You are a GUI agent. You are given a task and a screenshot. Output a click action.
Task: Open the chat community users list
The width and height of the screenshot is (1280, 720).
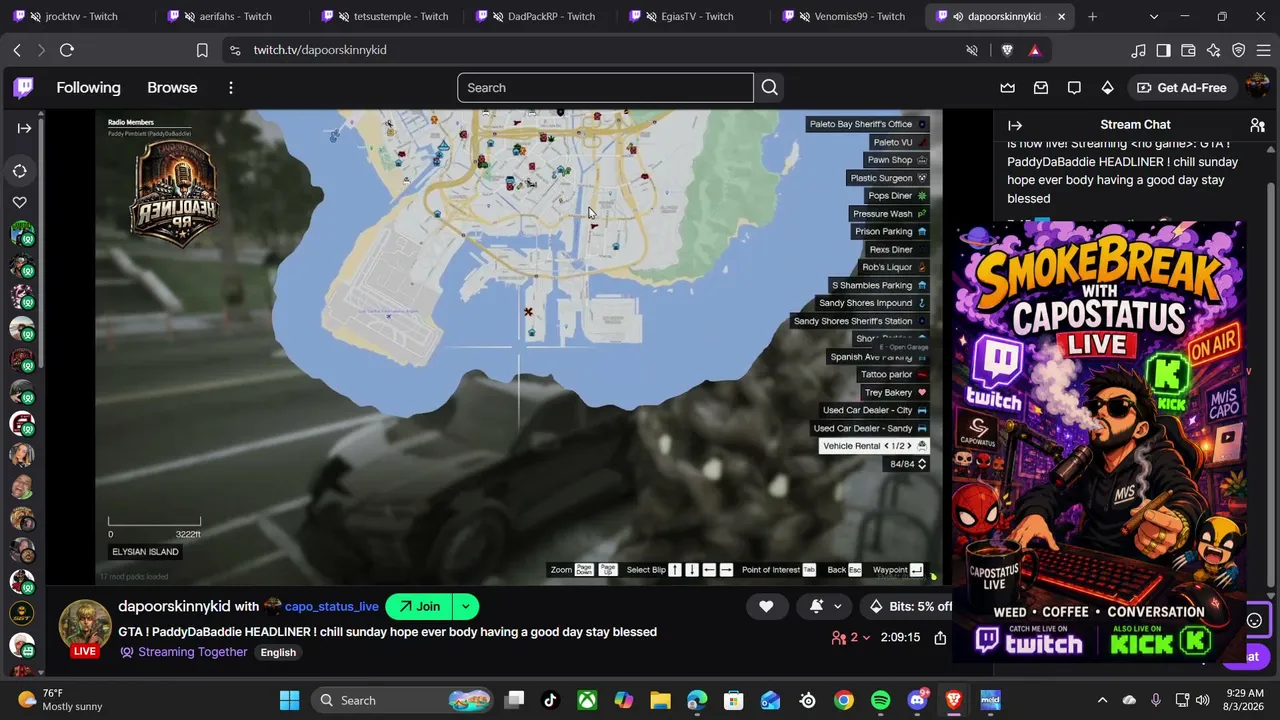click(1257, 125)
